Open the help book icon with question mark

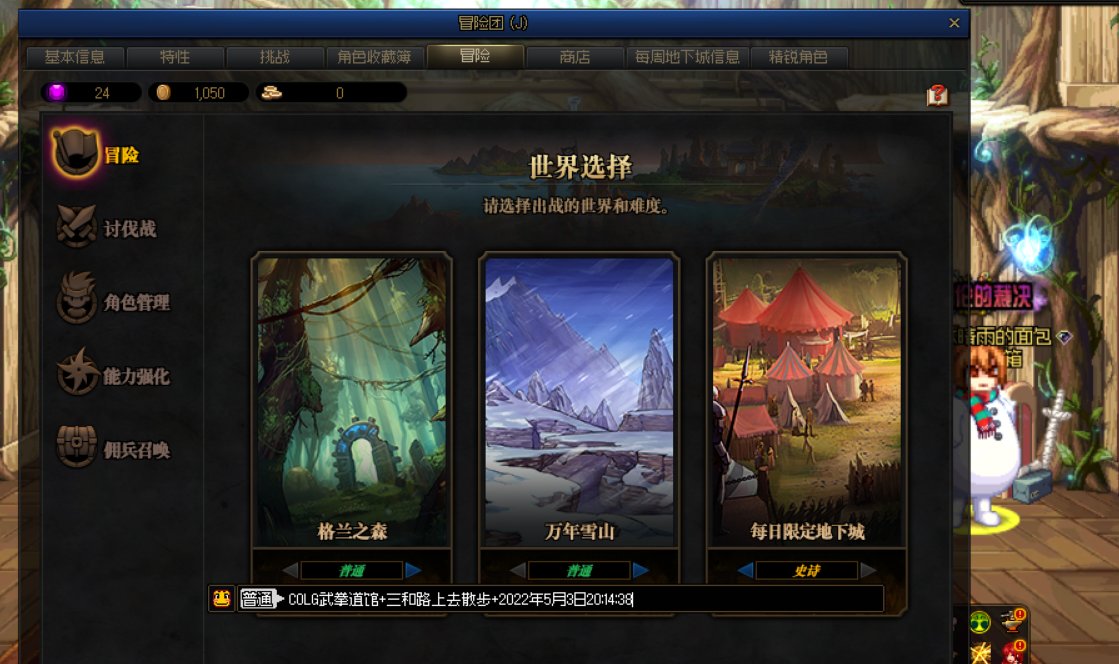pyautogui.click(x=937, y=94)
